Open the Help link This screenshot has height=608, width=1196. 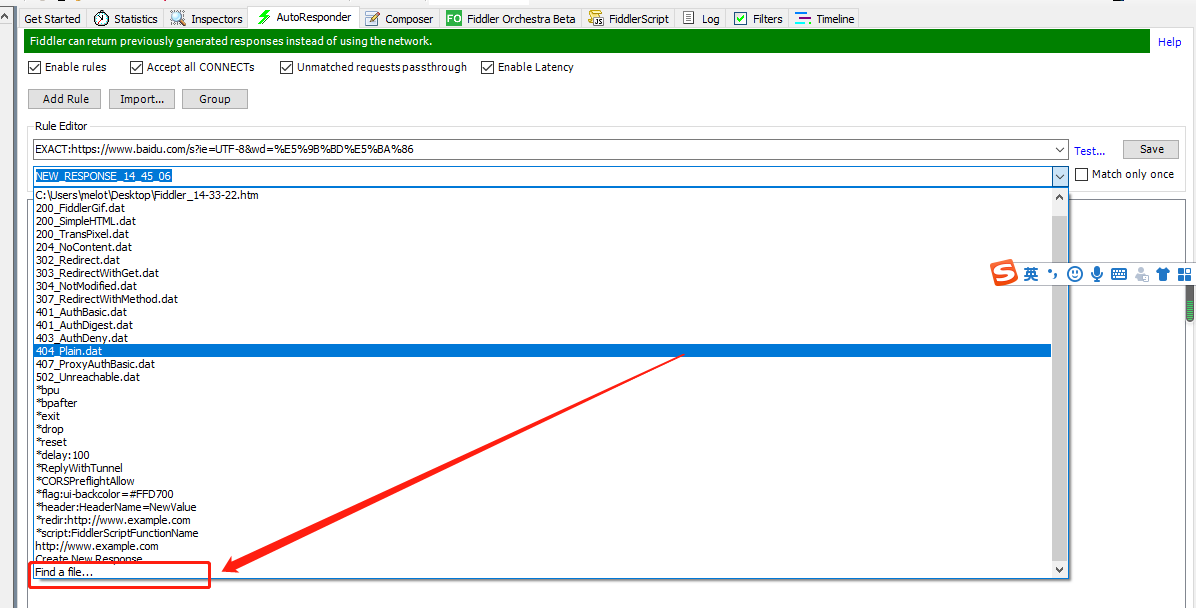click(x=1169, y=42)
